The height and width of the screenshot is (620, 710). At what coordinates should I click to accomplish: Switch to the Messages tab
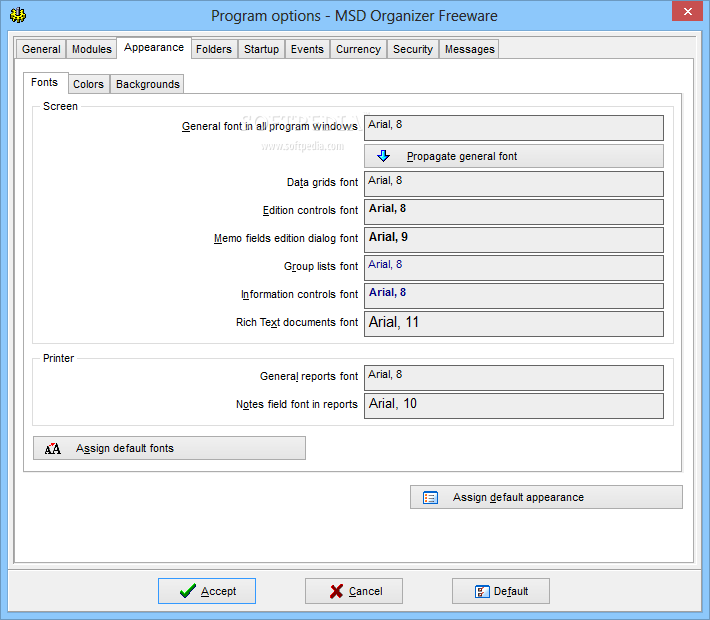(470, 49)
